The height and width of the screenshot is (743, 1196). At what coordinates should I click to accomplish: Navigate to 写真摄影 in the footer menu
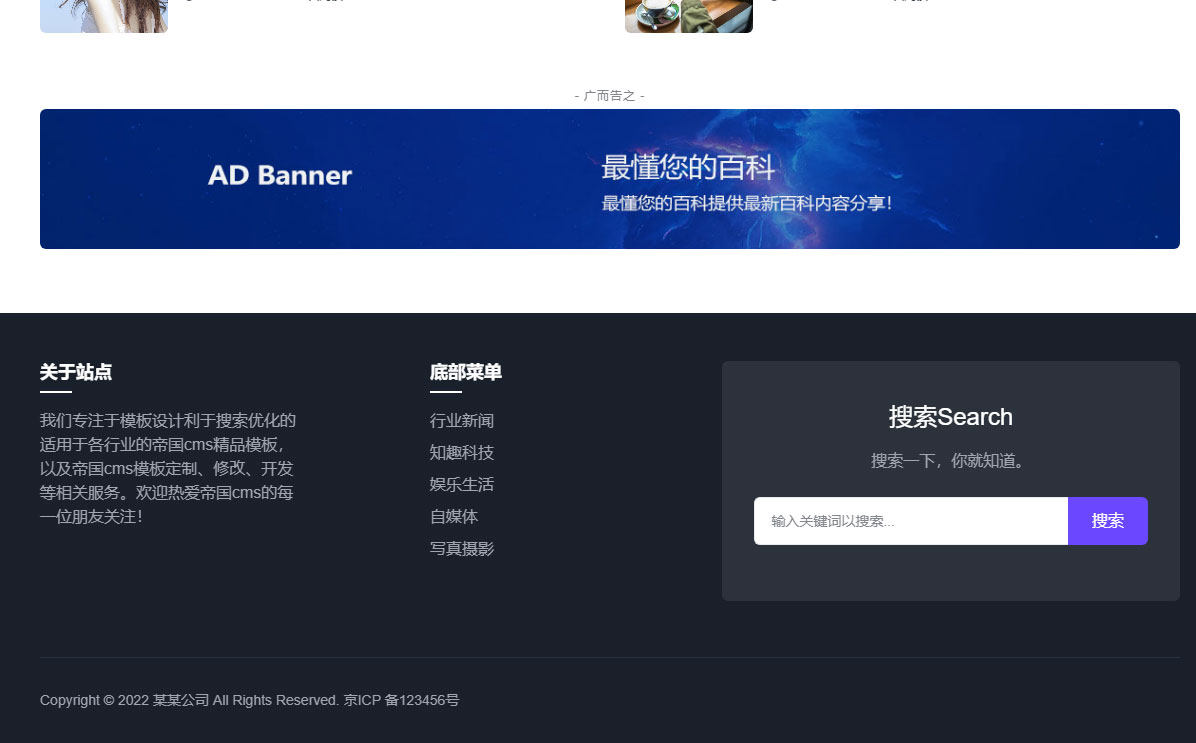(462, 549)
